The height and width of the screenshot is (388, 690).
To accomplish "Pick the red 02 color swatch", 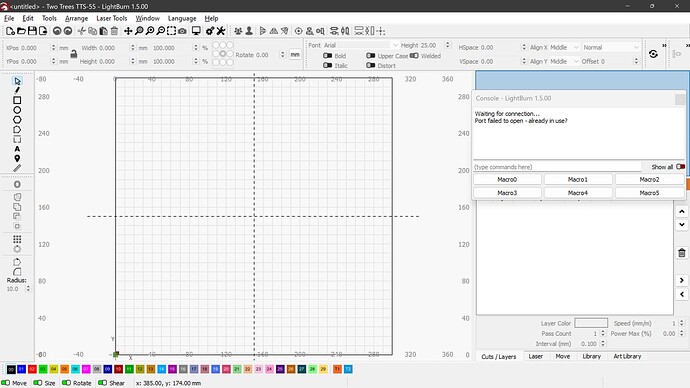I will pyautogui.click(x=32, y=369).
